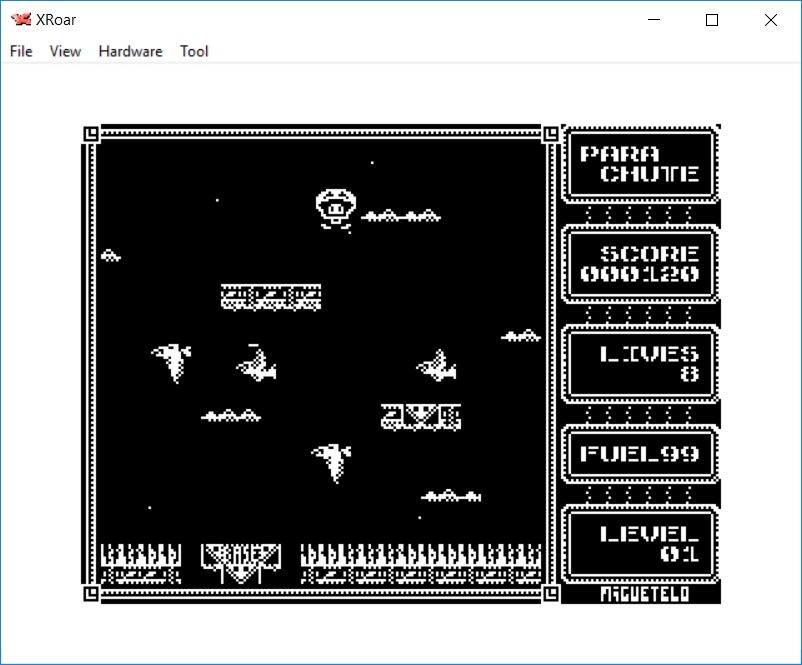Screen dimensions: 802x665
Task: Select the BASE landing pad
Action: [241, 561]
